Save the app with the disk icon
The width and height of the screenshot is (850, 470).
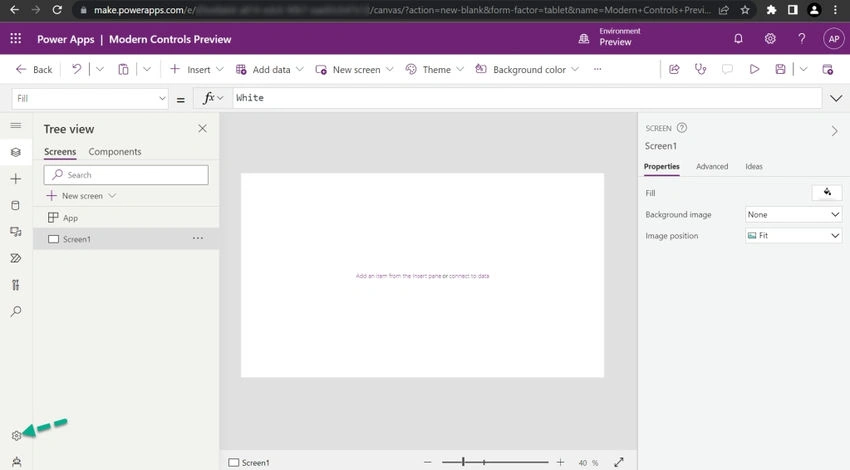[780, 69]
